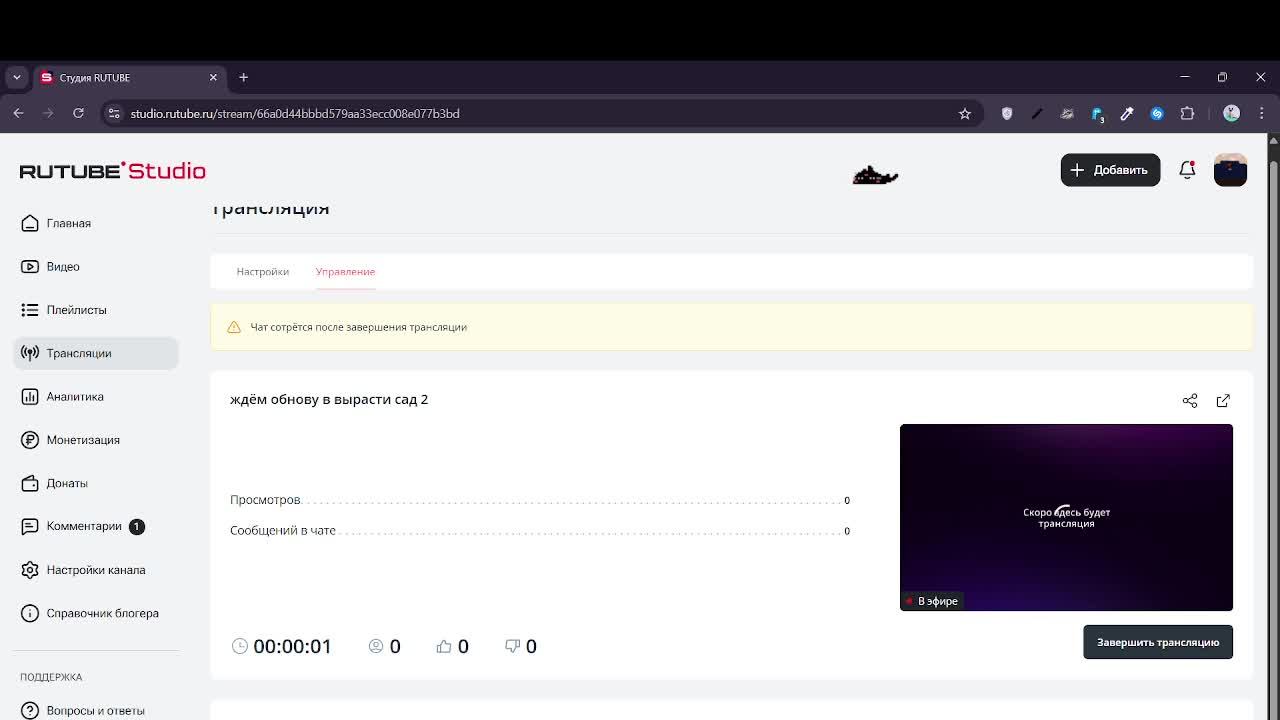
Task: Switch to the Настройки tab
Action: [x=262, y=272]
